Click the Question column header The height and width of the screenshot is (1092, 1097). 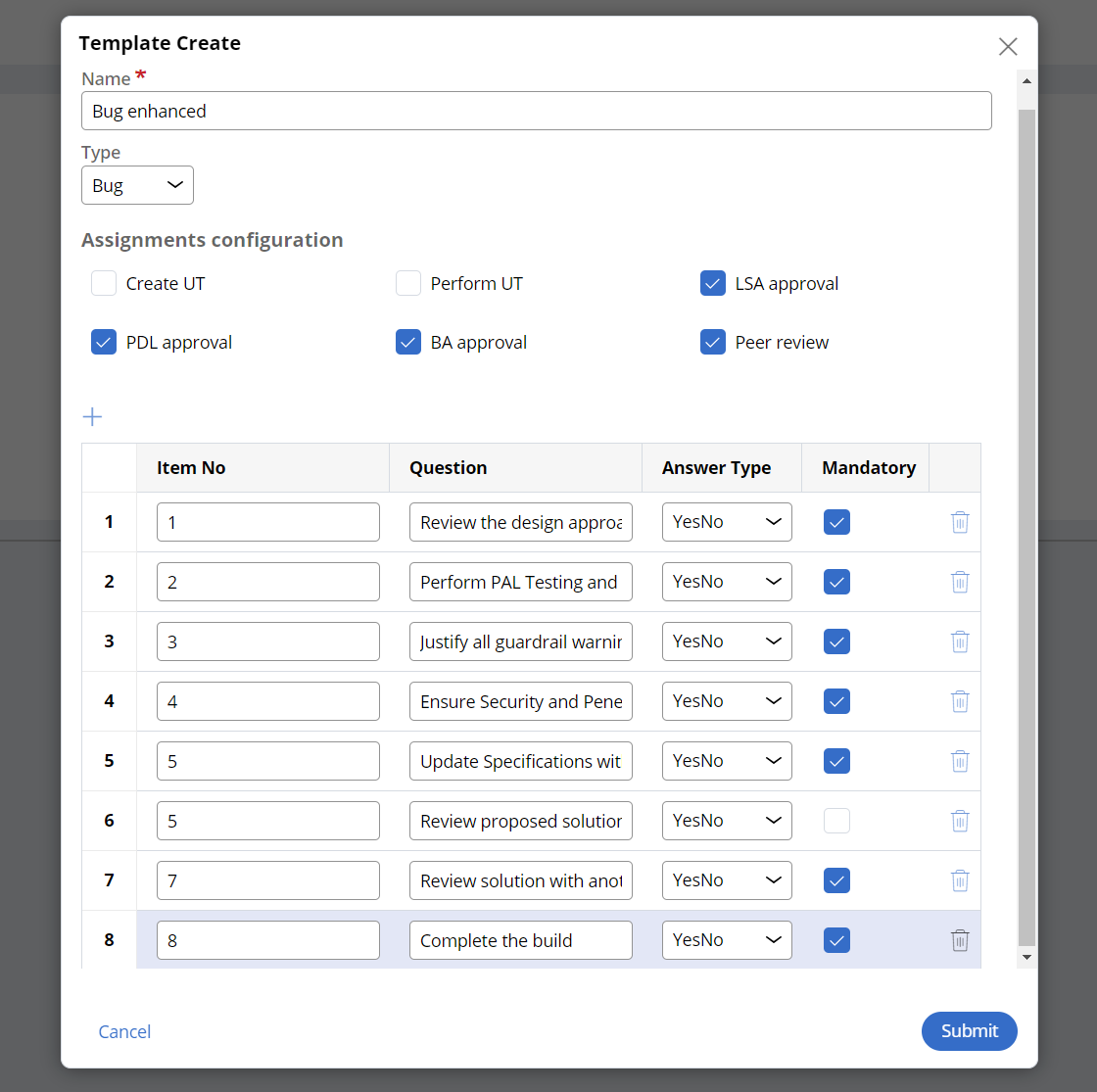pyautogui.click(x=448, y=468)
